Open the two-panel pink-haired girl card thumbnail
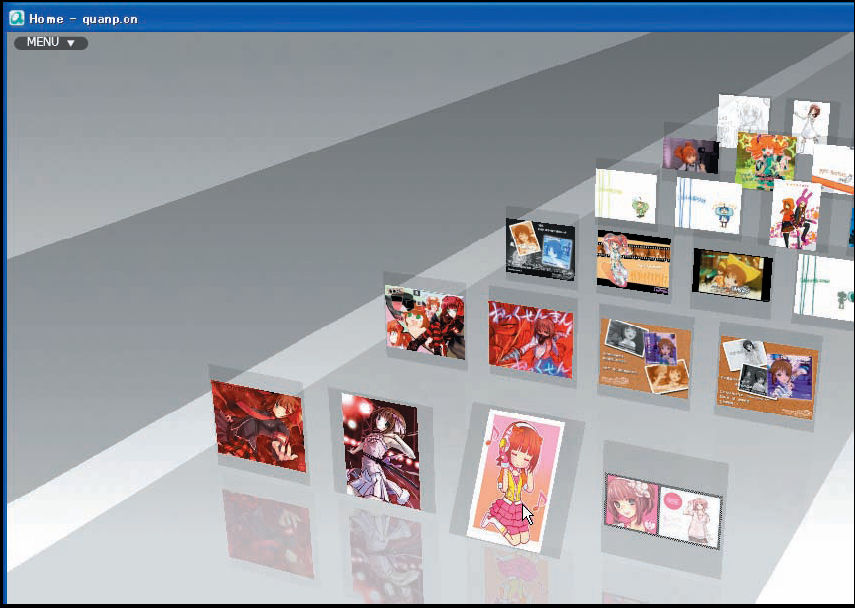This screenshot has height=608, width=855. point(664,511)
